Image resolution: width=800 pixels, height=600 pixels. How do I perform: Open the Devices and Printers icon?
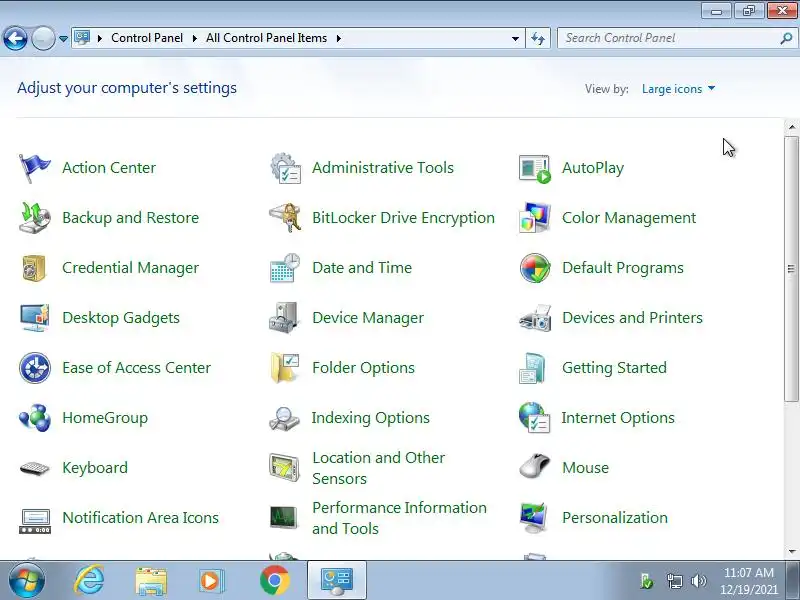pyautogui.click(x=535, y=318)
